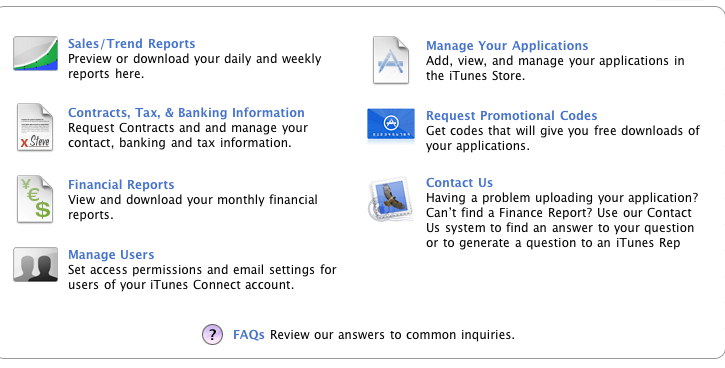725x368 pixels.
Task: Open the FAQs link
Action: pyautogui.click(x=248, y=334)
